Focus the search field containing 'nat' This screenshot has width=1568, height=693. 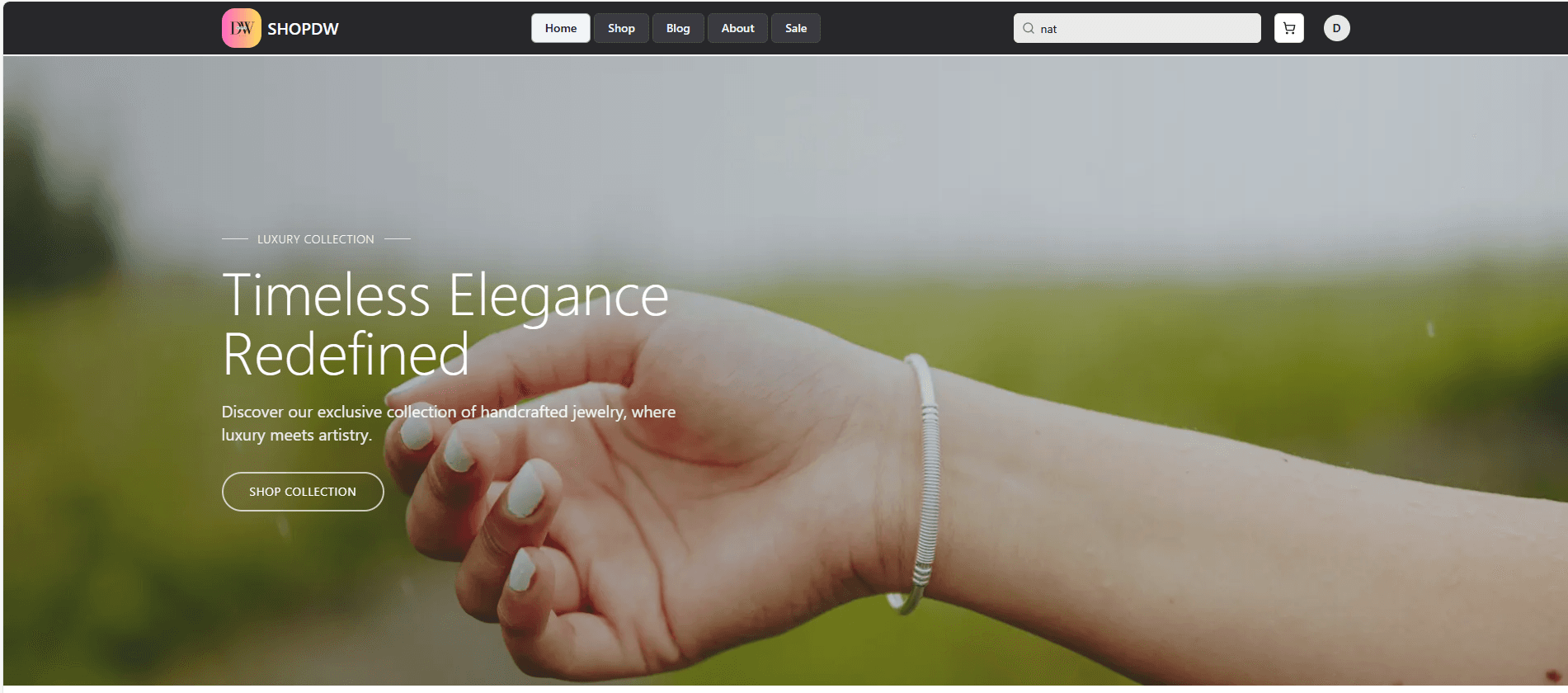[x=1137, y=28]
